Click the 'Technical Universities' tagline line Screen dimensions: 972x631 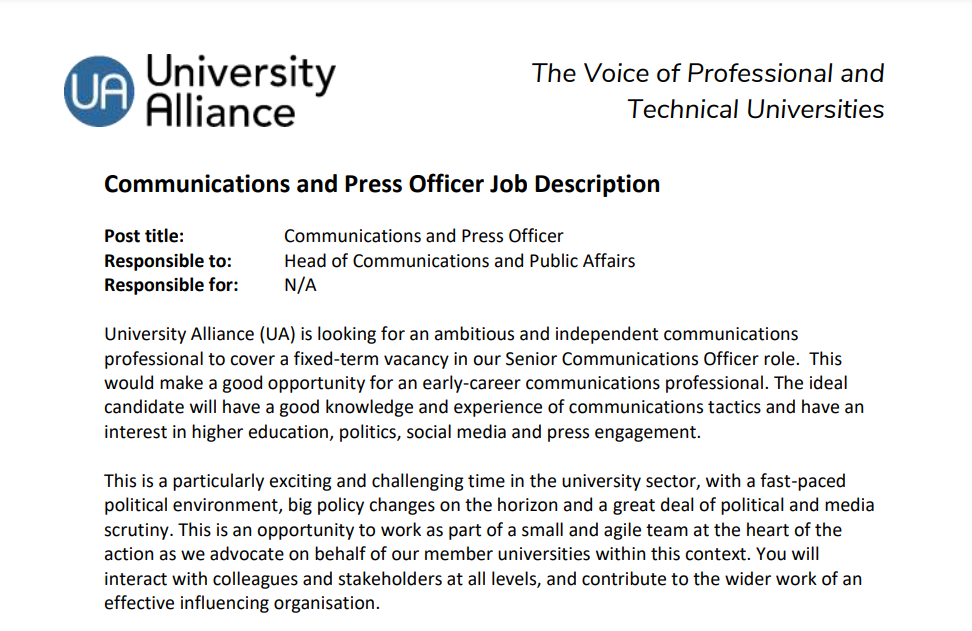755,109
